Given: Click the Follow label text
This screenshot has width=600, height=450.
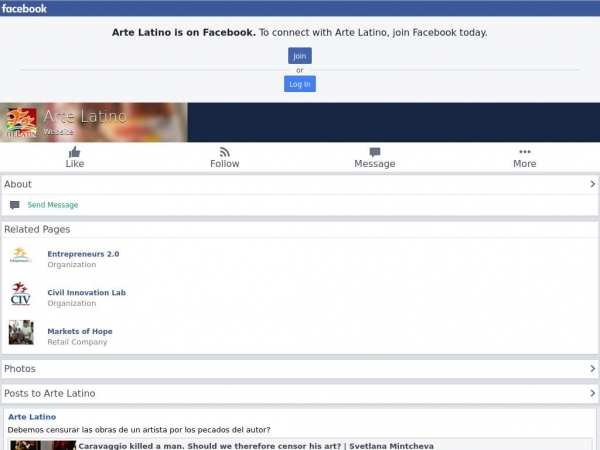Looking at the screenshot, I should (x=225, y=164).
